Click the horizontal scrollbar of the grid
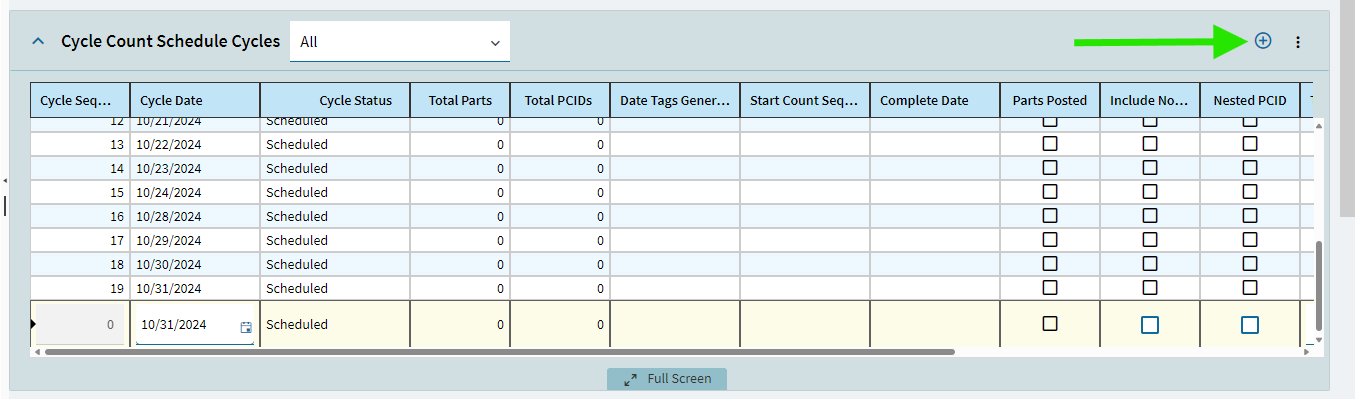Viewport: 1355px width, 399px height. click(500, 352)
